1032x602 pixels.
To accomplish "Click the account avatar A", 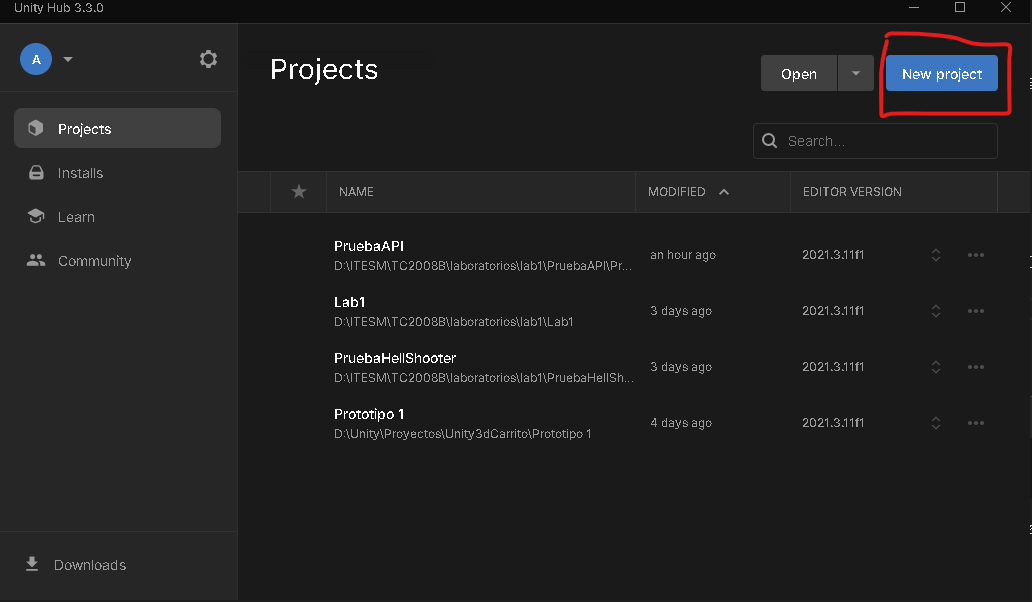I will click(x=36, y=59).
